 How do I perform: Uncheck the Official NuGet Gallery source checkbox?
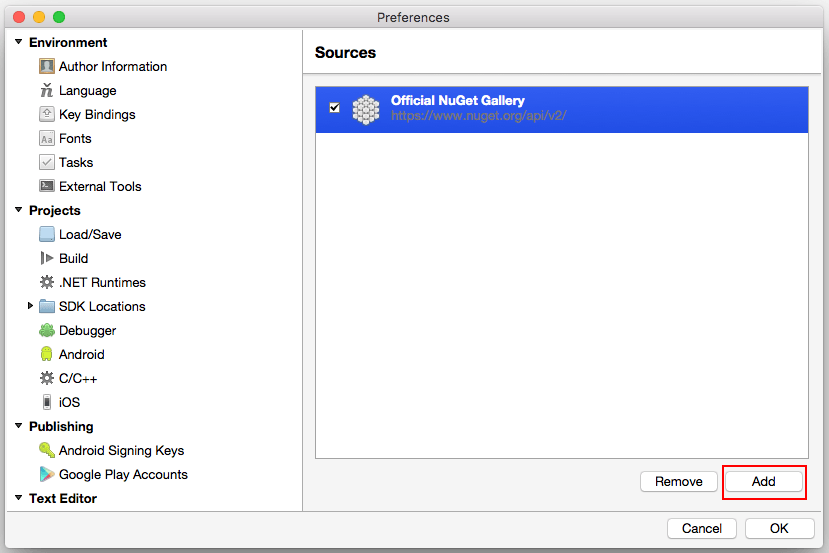(x=334, y=108)
